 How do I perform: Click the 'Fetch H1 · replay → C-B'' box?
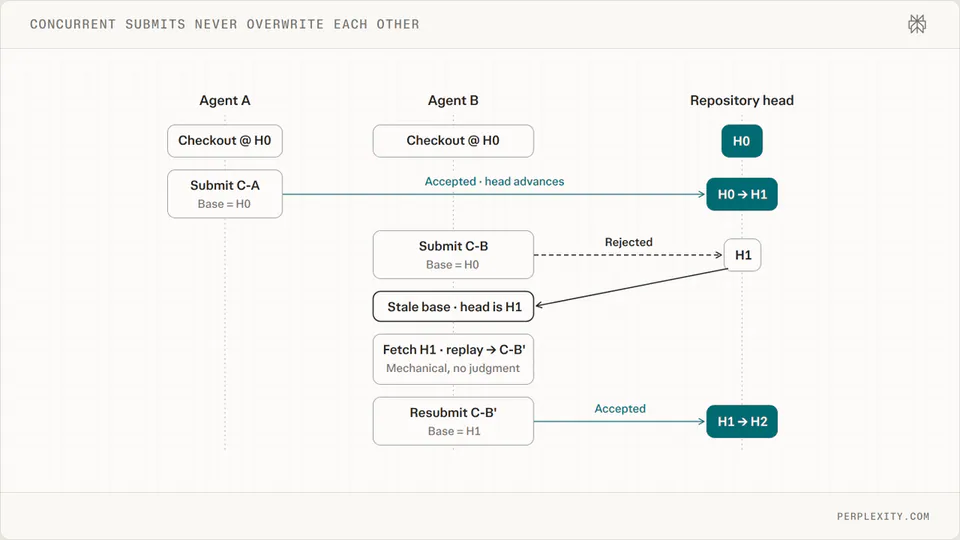click(x=453, y=359)
